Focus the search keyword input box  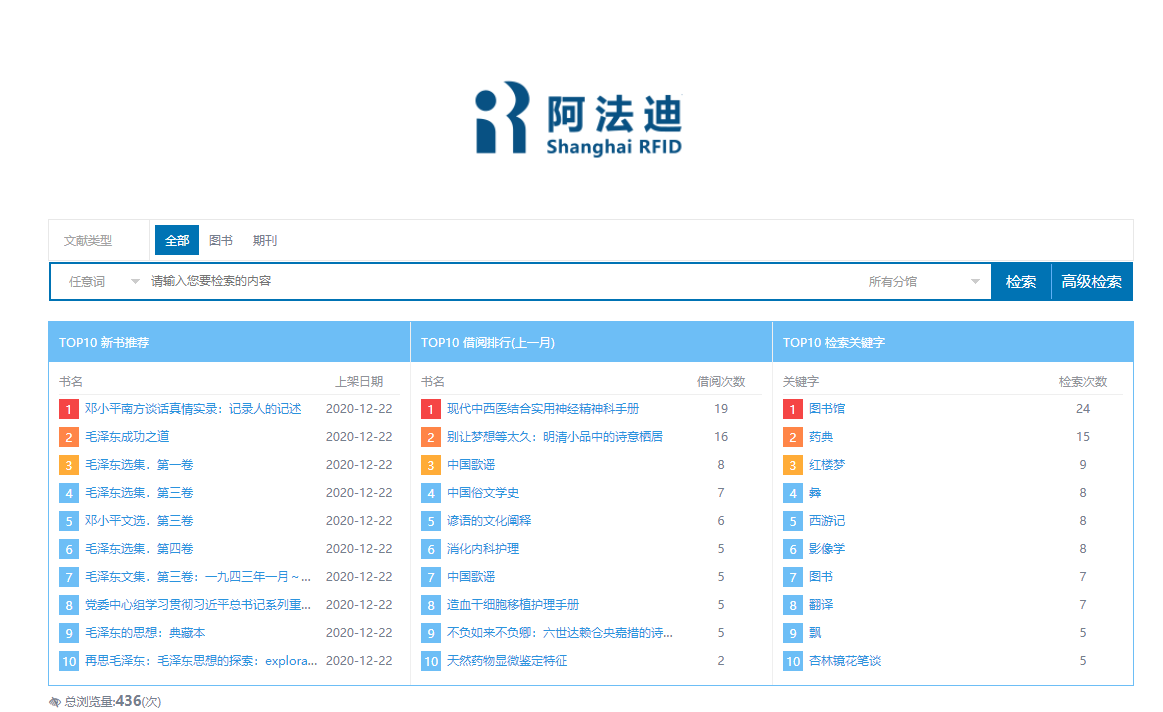[x=500, y=282]
